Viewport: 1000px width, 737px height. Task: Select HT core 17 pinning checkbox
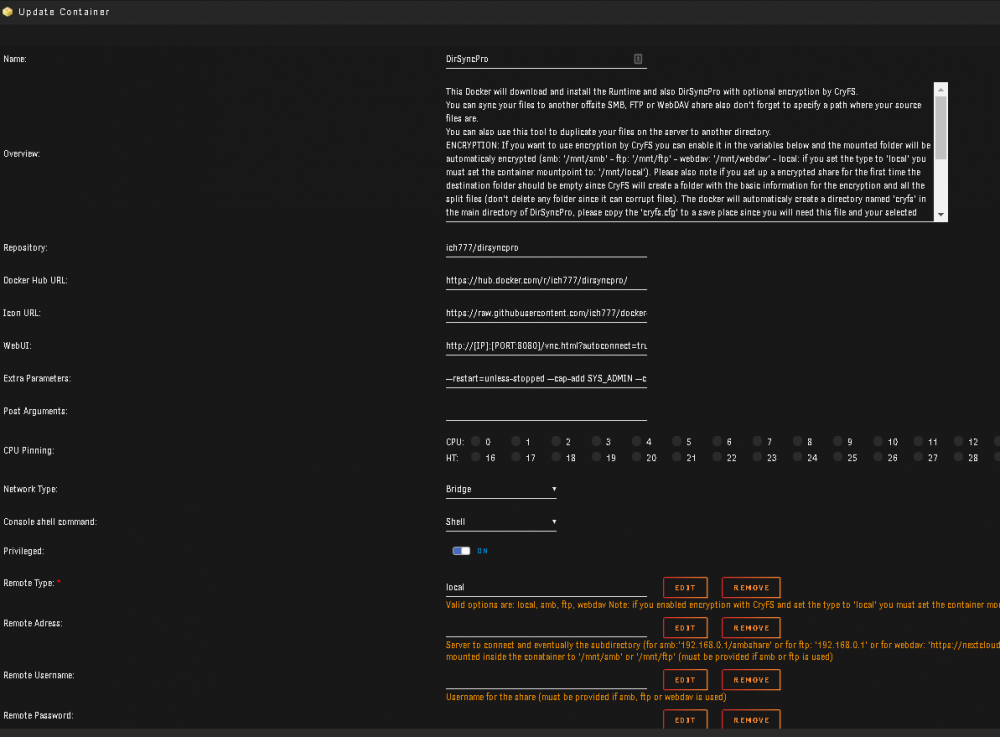tap(516, 457)
